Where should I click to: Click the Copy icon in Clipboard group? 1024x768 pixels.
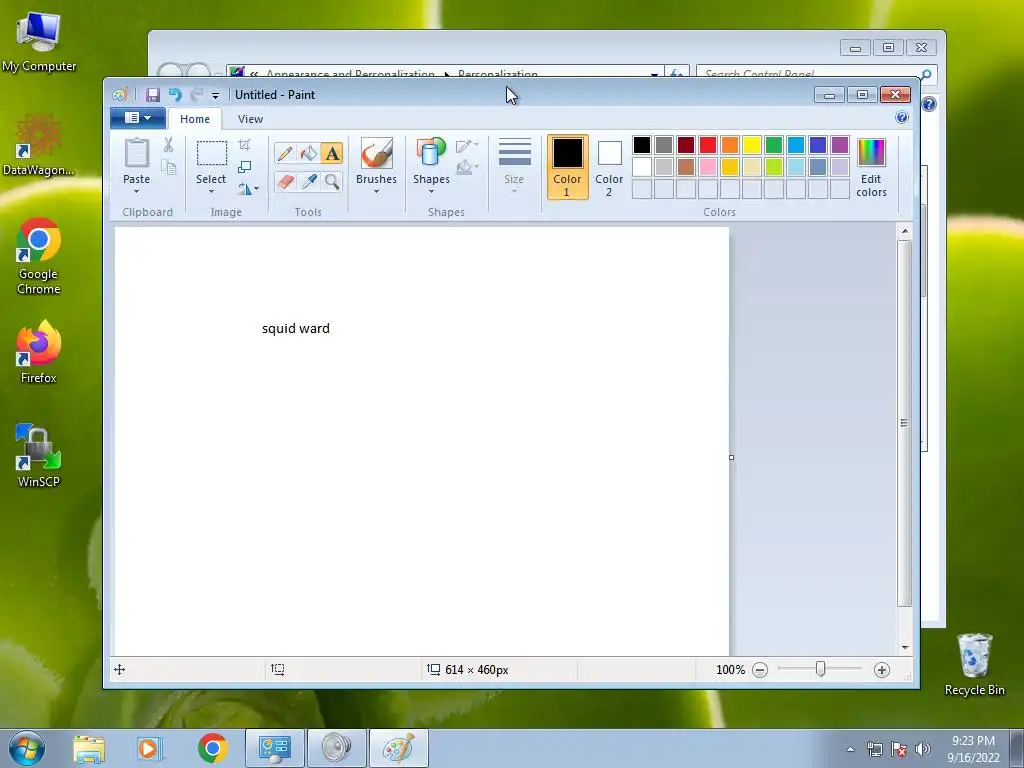(168, 168)
